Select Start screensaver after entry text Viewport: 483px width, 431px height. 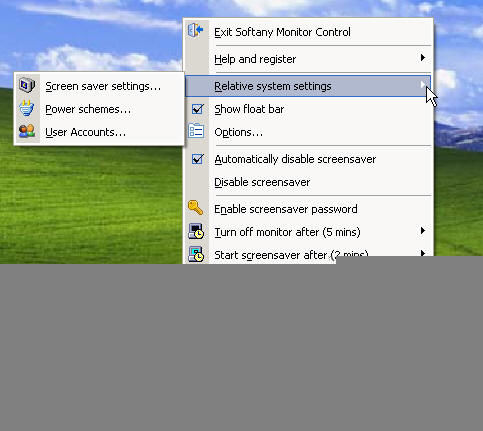point(291,255)
